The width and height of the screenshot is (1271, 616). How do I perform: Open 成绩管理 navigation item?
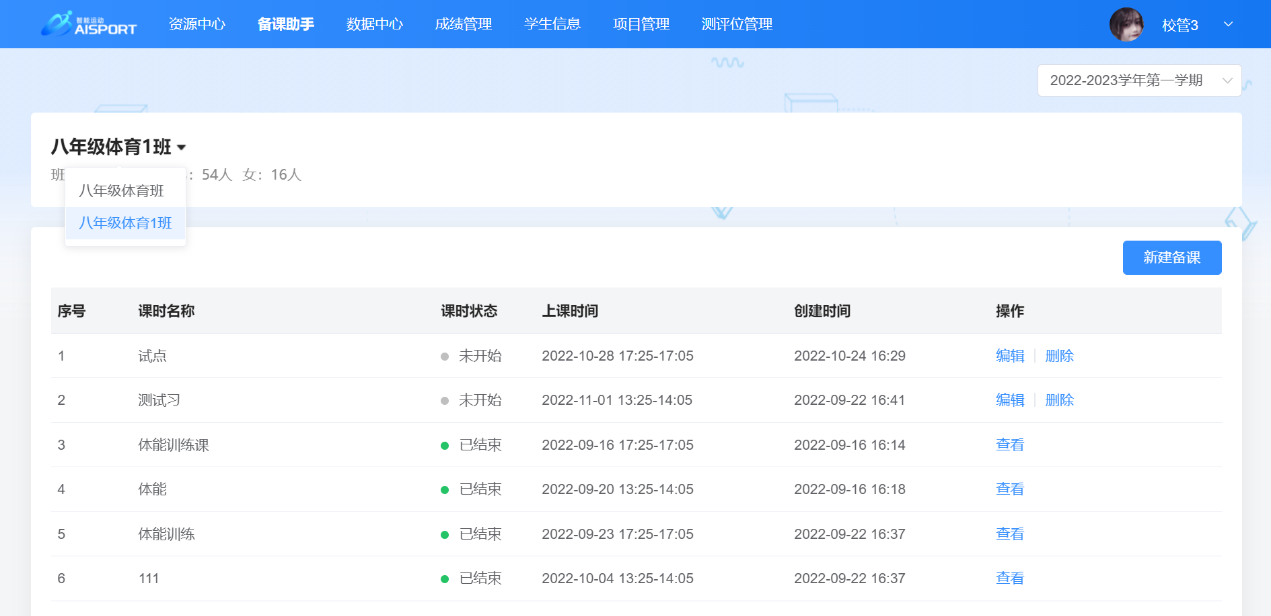point(464,24)
